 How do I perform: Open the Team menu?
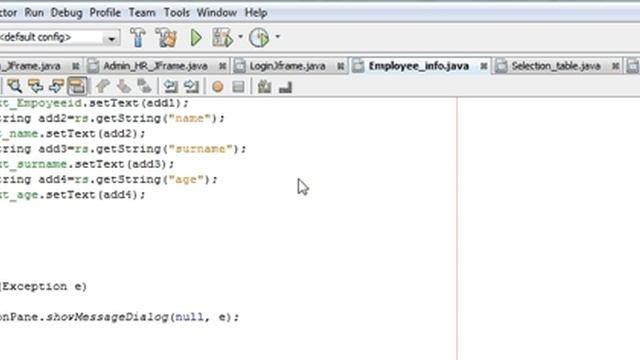click(142, 13)
